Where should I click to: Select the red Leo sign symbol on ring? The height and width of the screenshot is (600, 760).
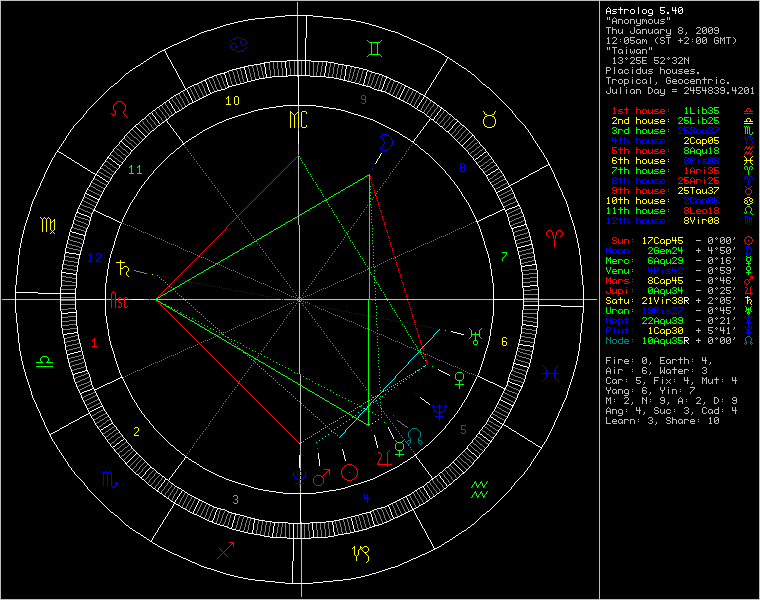coord(119,107)
